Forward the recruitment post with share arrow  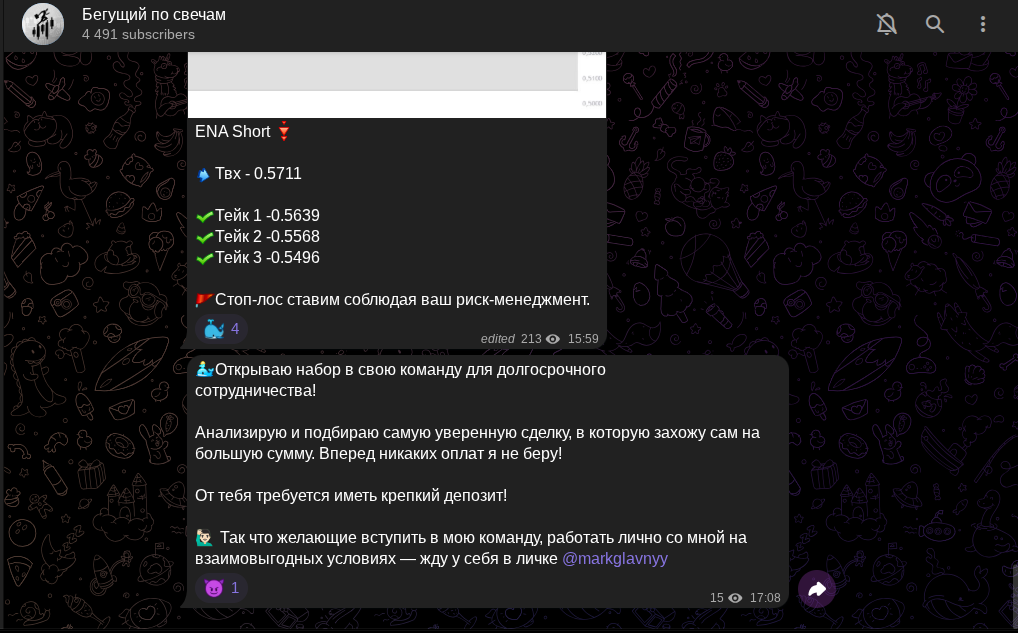pyautogui.click(x=817, y=589)
